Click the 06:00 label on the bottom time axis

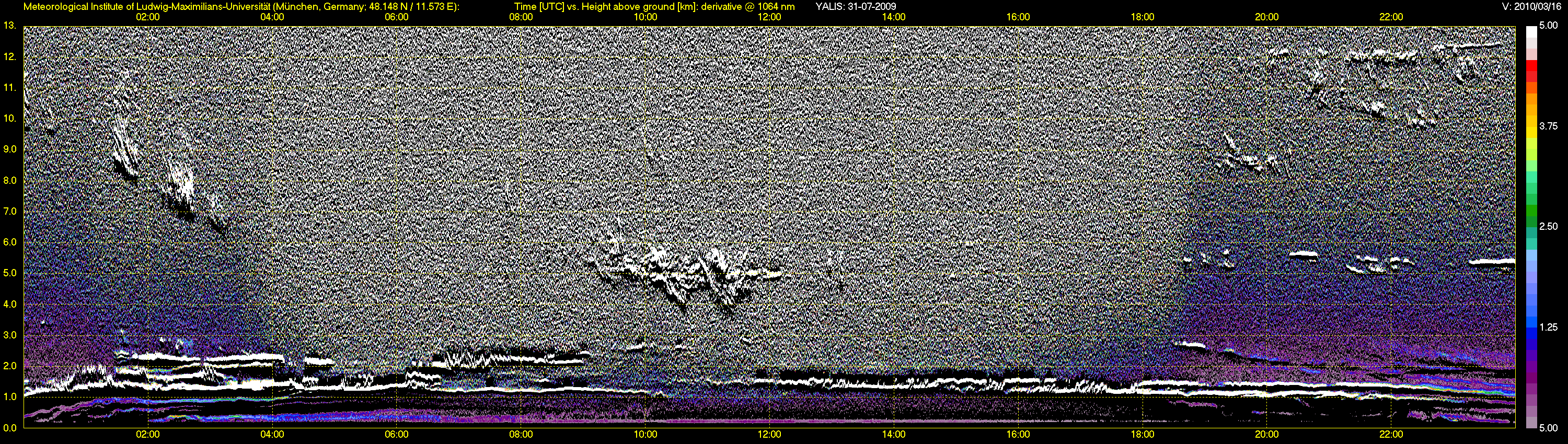point(396,434)
